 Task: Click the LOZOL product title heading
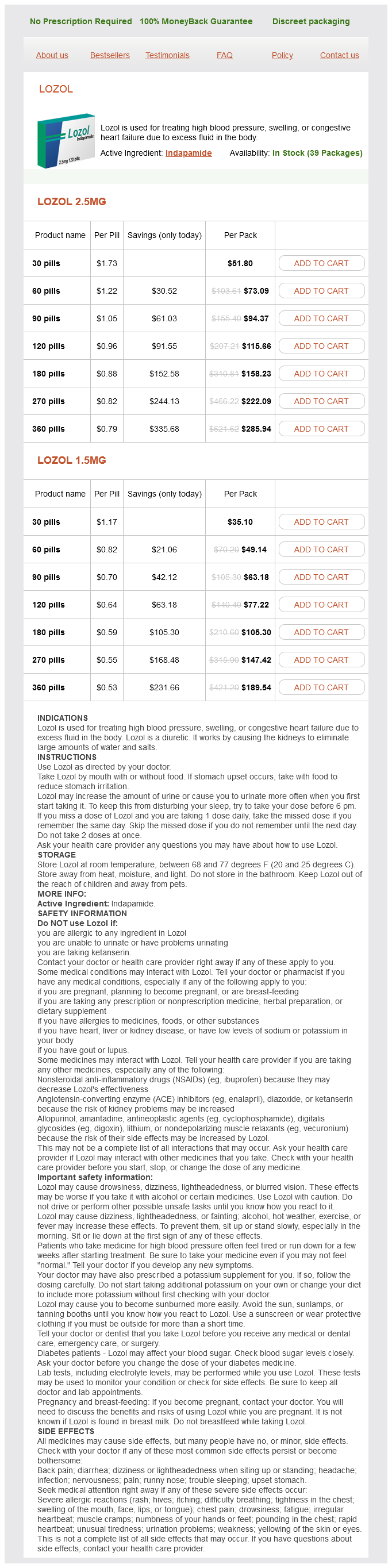coord(56,89)
